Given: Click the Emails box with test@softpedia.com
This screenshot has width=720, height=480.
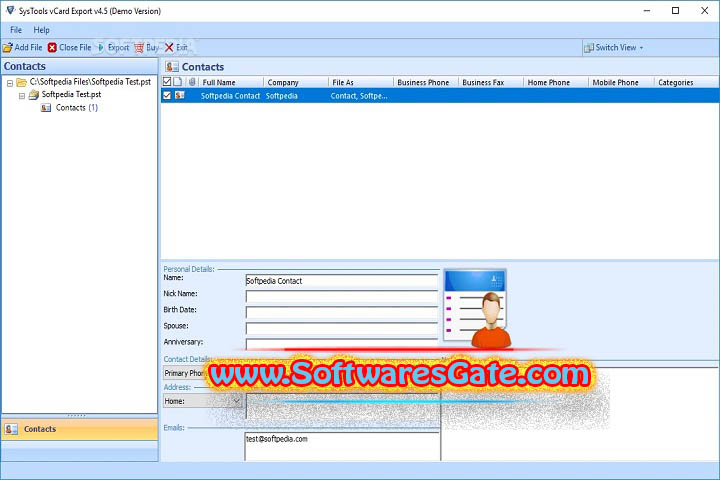Looking at the screenshot, I should click(x=343, y=446).
